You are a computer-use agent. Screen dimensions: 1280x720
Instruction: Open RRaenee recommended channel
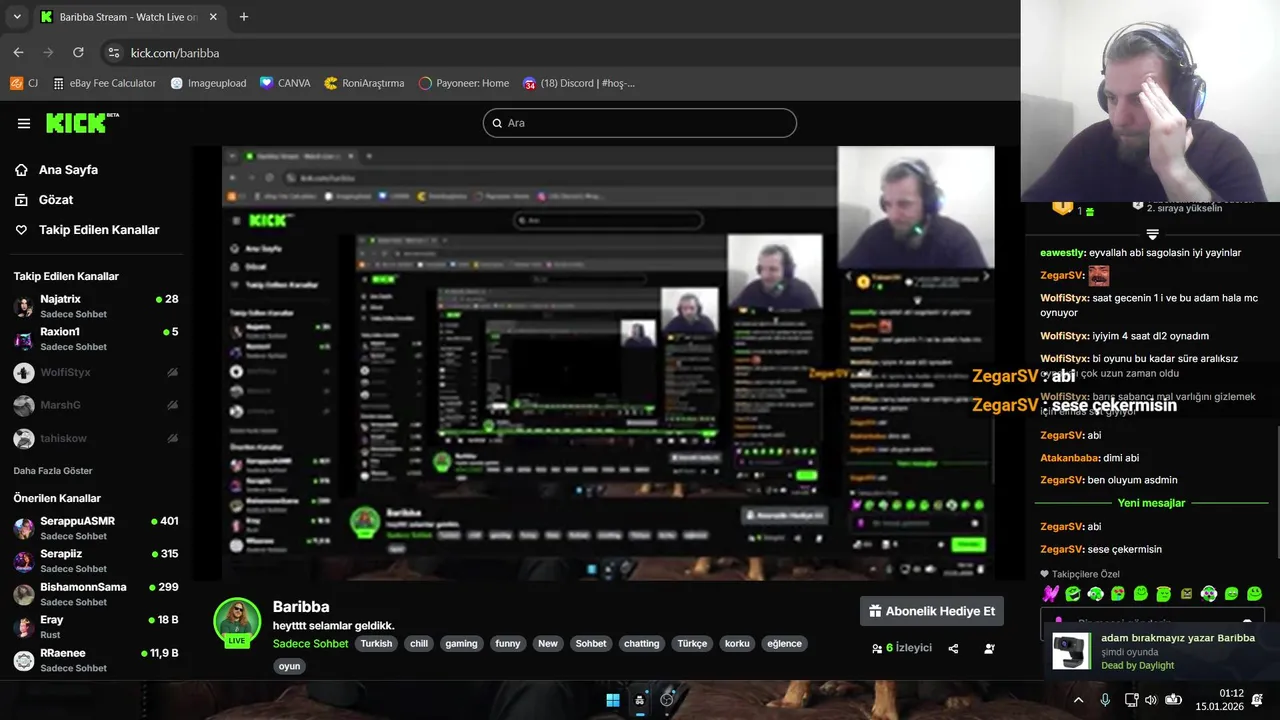(96, 660)
